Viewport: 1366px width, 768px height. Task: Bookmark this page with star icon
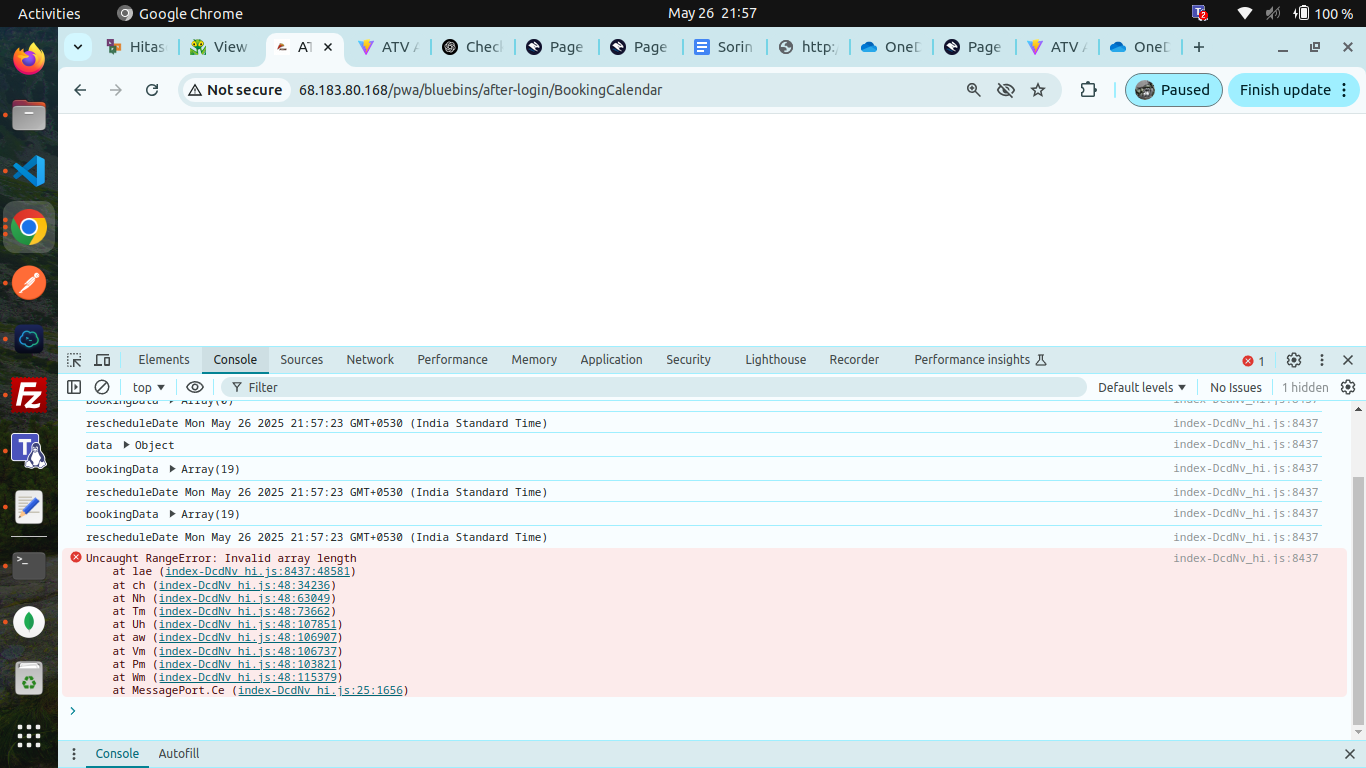(1038, 90)
